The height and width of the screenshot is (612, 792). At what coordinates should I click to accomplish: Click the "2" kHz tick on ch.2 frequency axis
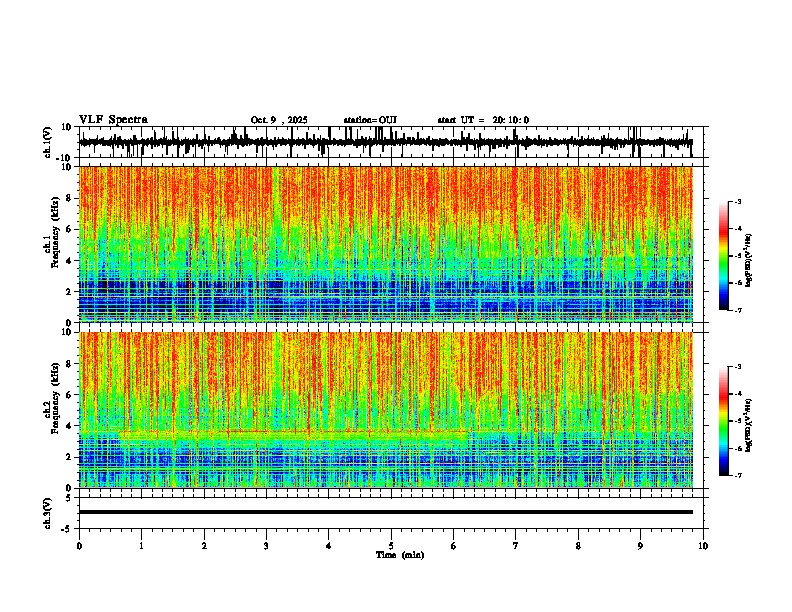70,457
